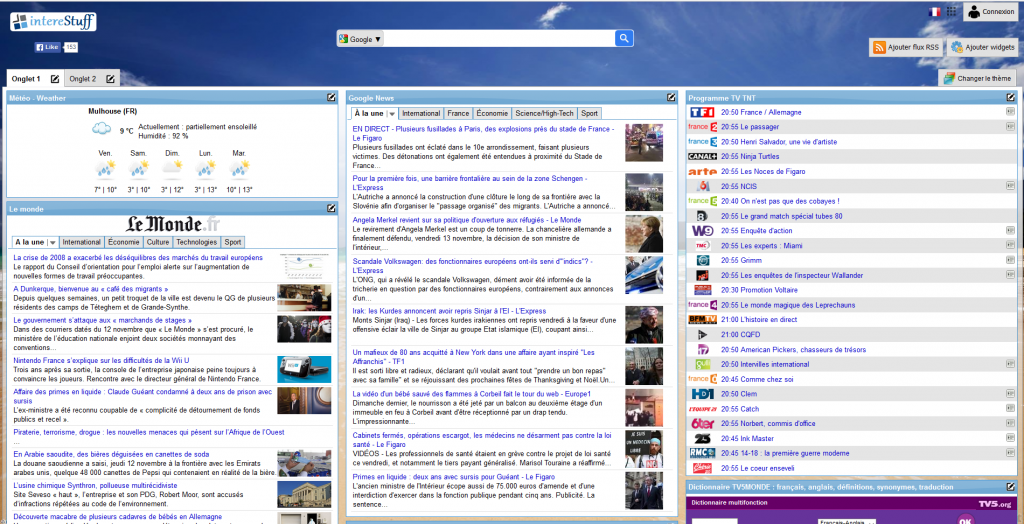1024x524 pixels.
Task: Click the Ajouter flux RSS button
Action: point(906,47)
